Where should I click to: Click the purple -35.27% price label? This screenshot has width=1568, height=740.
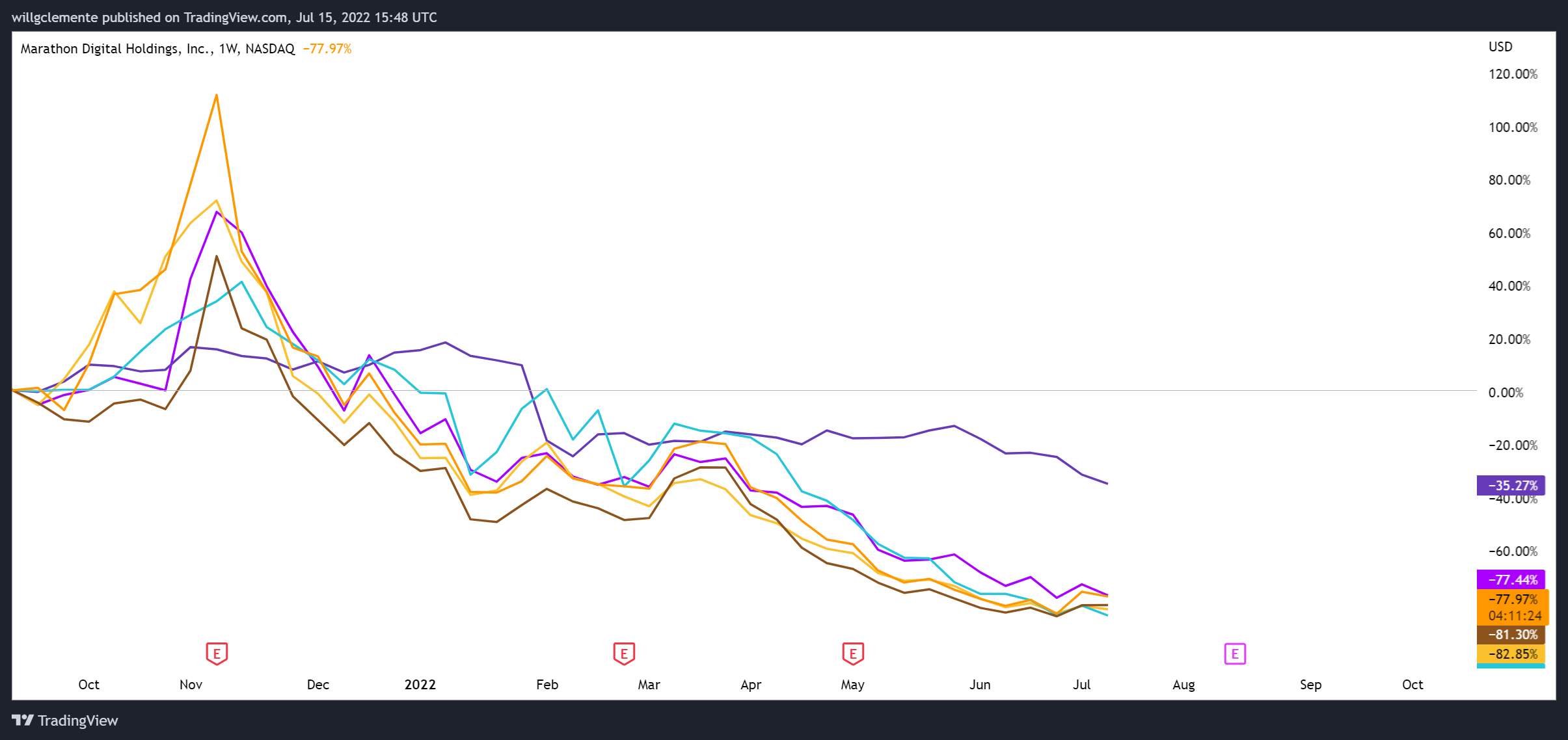click(1511, 485)
